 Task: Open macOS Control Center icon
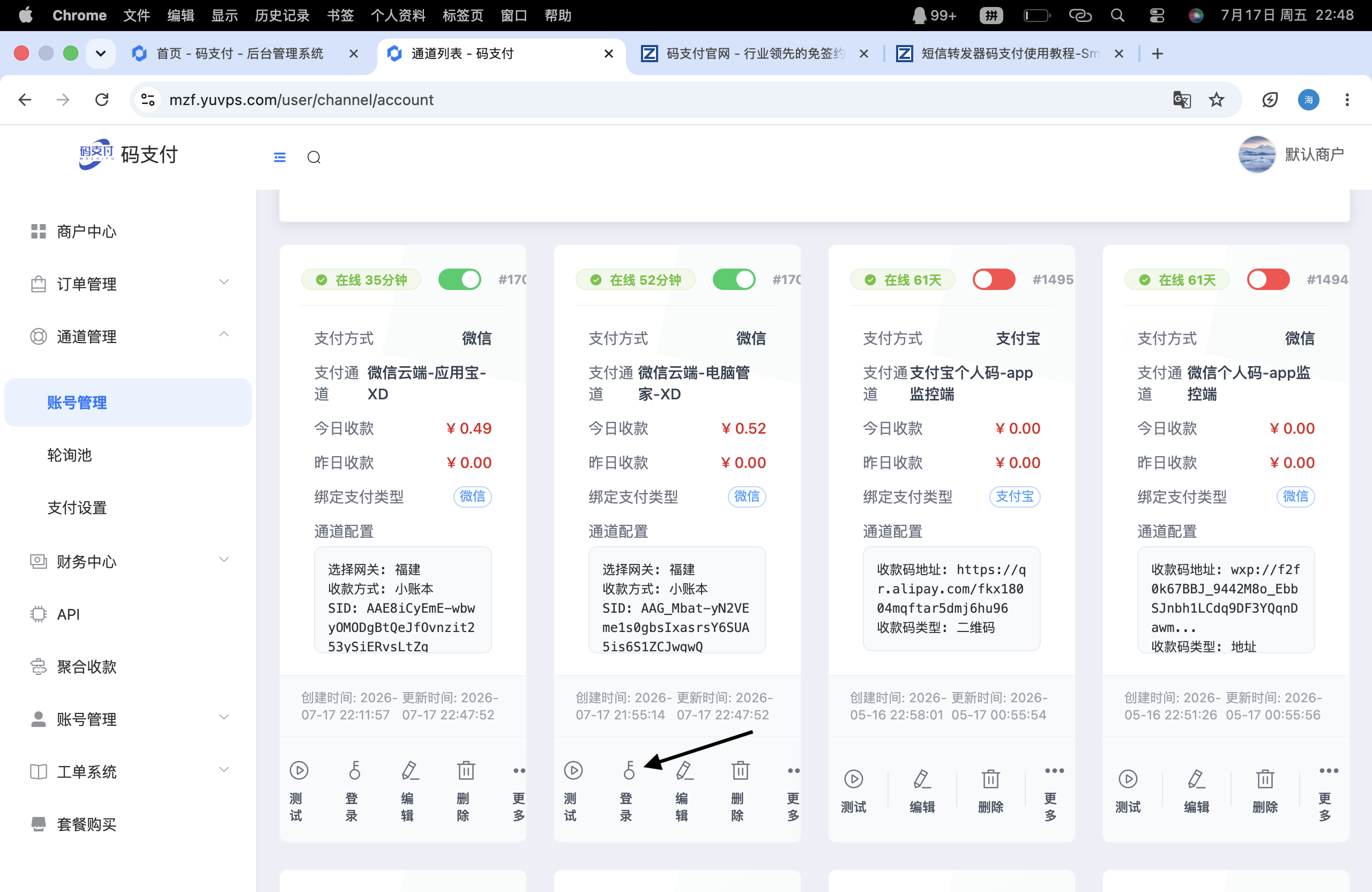click(x=1157, y=15)
